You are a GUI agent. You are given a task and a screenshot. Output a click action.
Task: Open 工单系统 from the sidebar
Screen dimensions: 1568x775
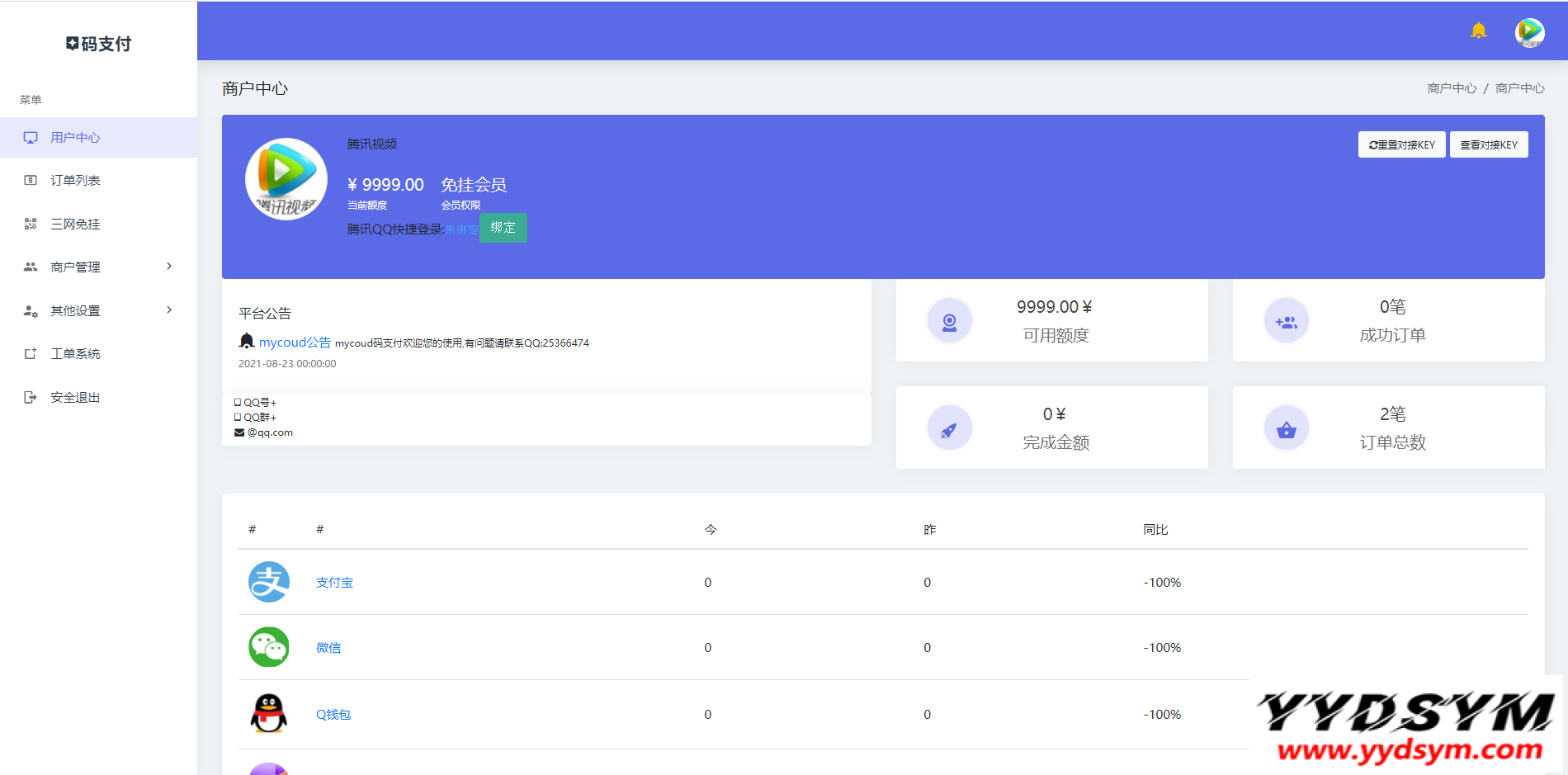[75, 353]
